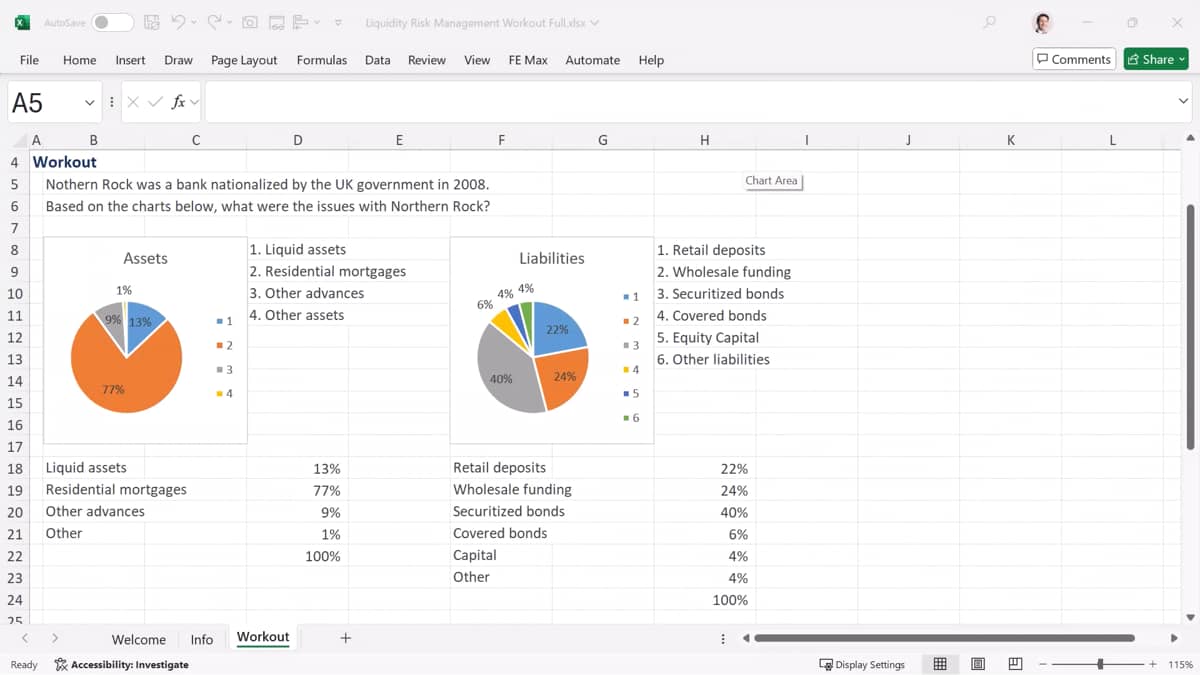Switch to the Home ribbon tab
The image size is (1200, 675).
coord(80,60)
